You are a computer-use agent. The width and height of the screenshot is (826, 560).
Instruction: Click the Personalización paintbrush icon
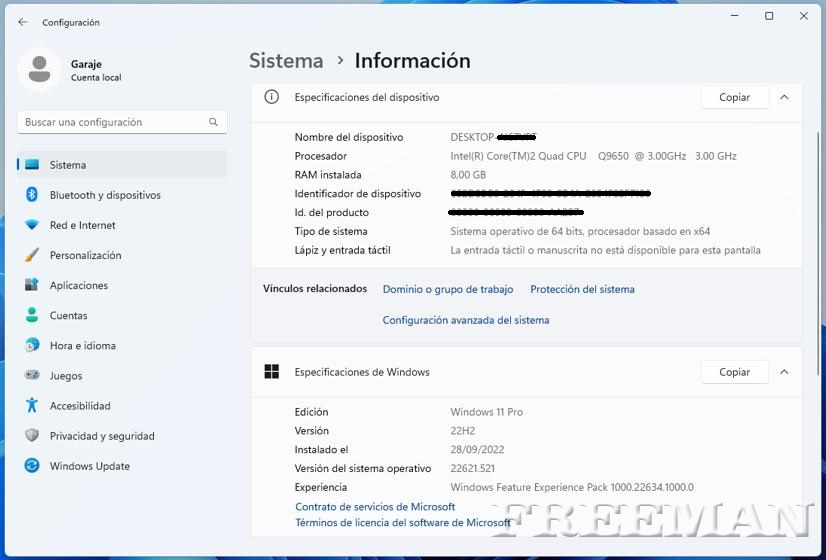coord(32,255)
